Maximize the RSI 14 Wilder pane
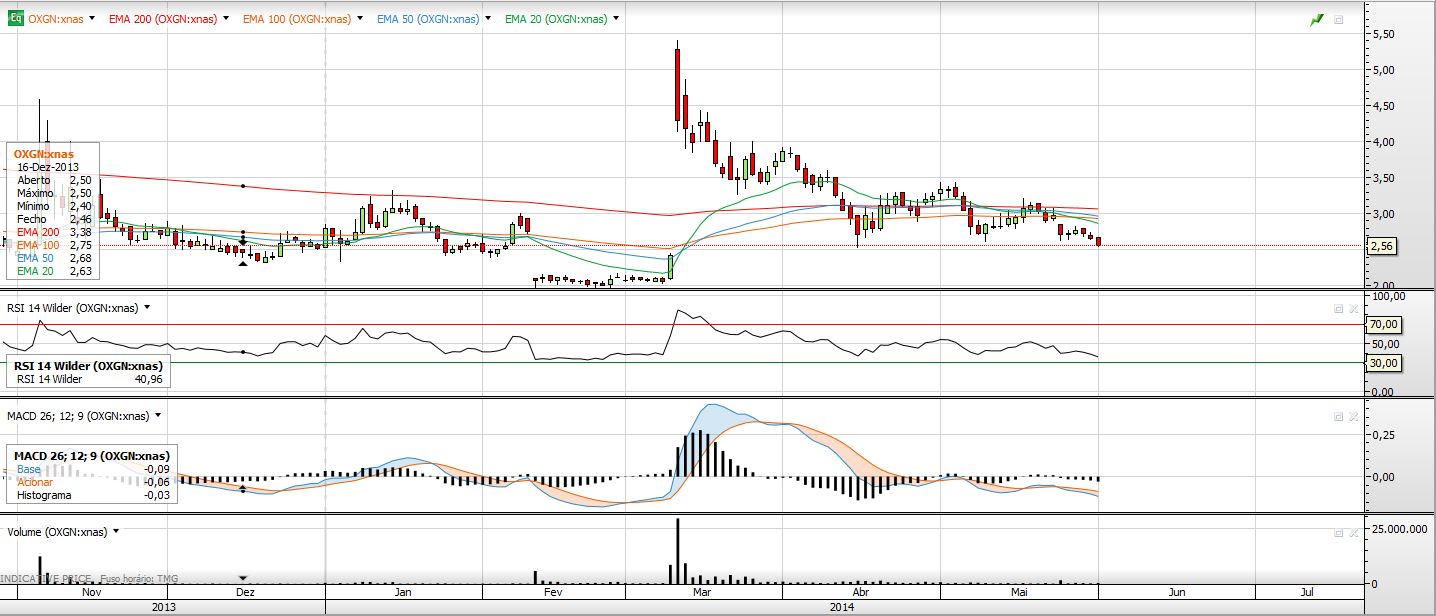 [x=1338, y=309]
